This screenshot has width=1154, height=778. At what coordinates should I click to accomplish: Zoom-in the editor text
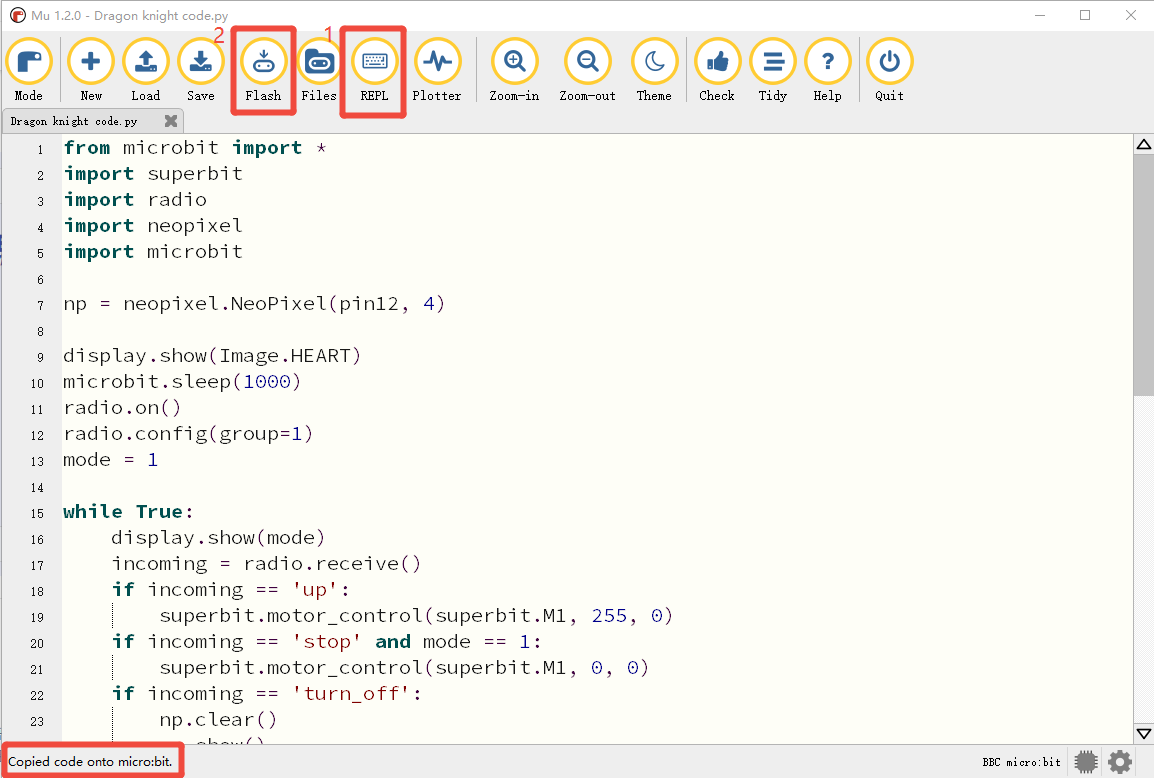click(x=514, y=71)
